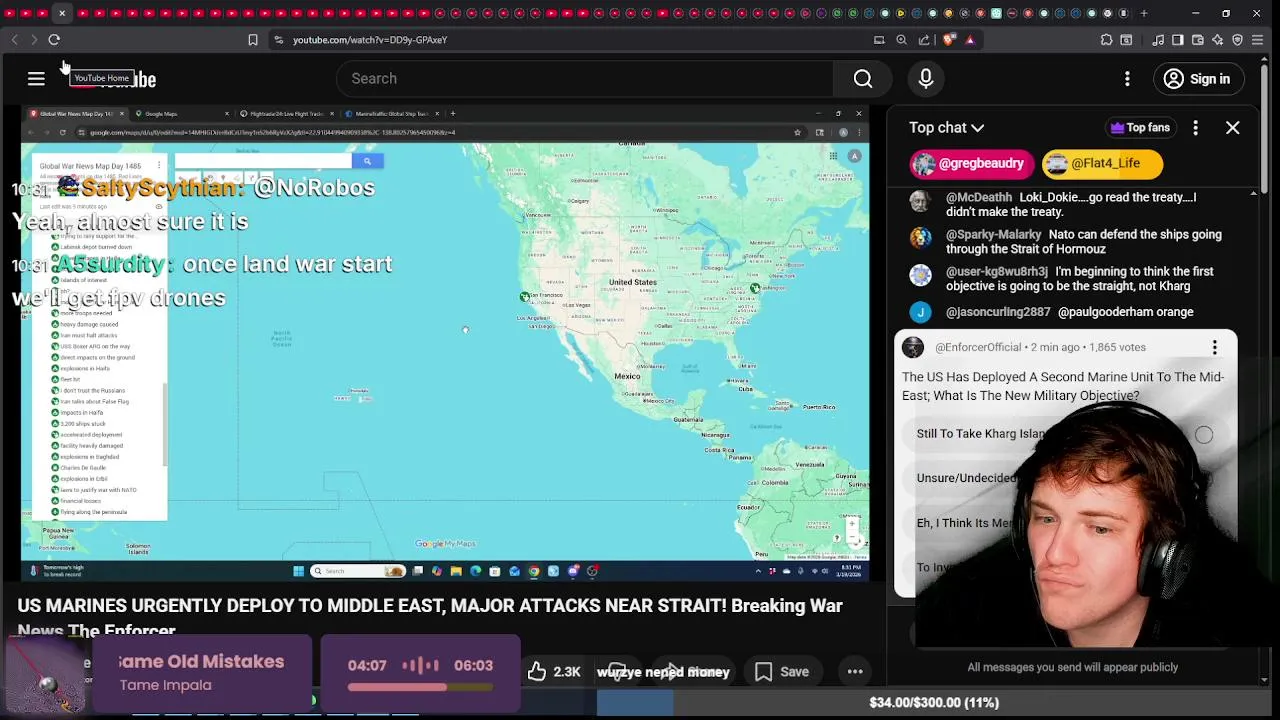1280x720 pixels.
Task: Select the Still To Take Kharg Island radio button
Action: click(x=1204, y=435)
